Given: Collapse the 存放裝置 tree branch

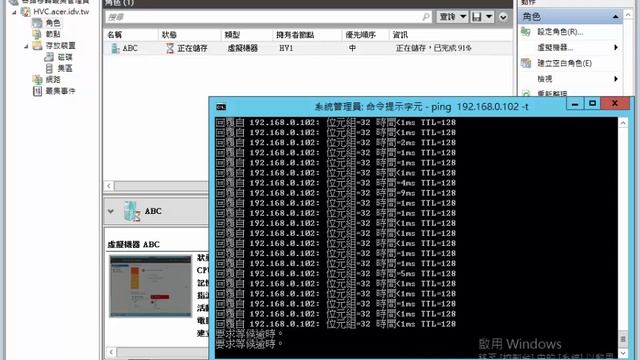Looking at the screenshot, I should tap(26, 46).
